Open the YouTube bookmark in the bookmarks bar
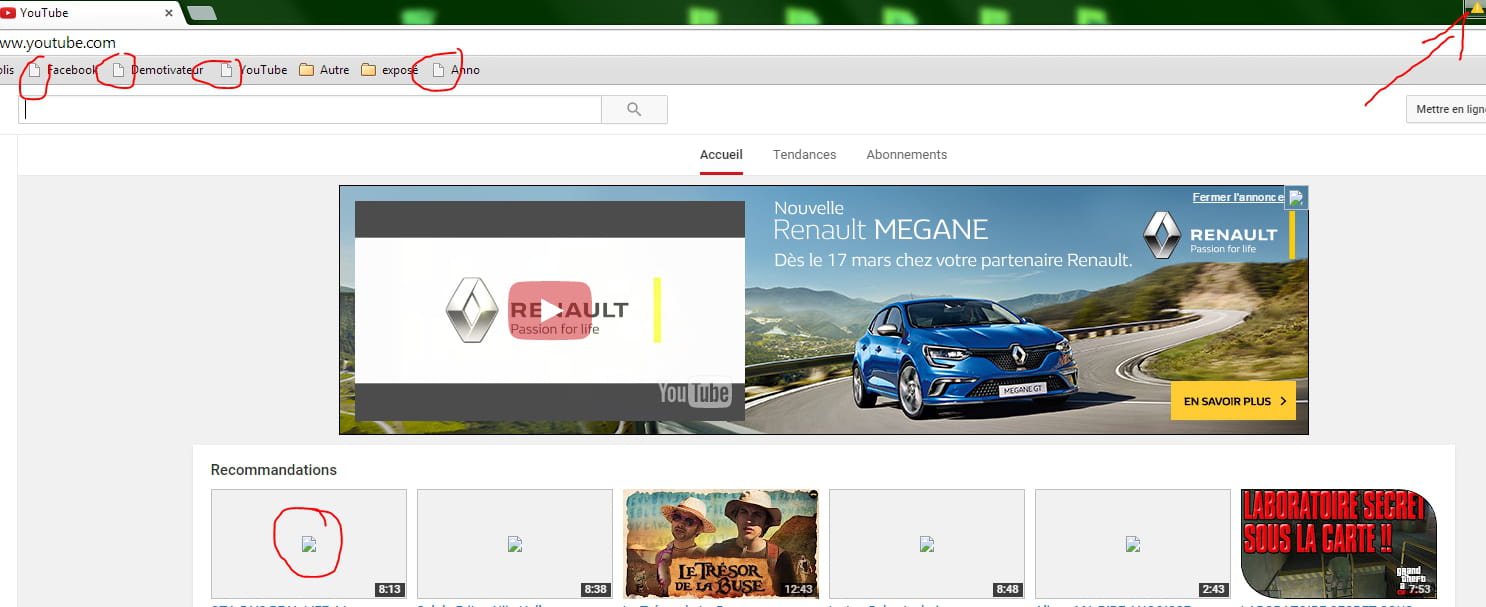This screenshot has height=607, width=1486. pyautogui.click(x=254, y=70)
